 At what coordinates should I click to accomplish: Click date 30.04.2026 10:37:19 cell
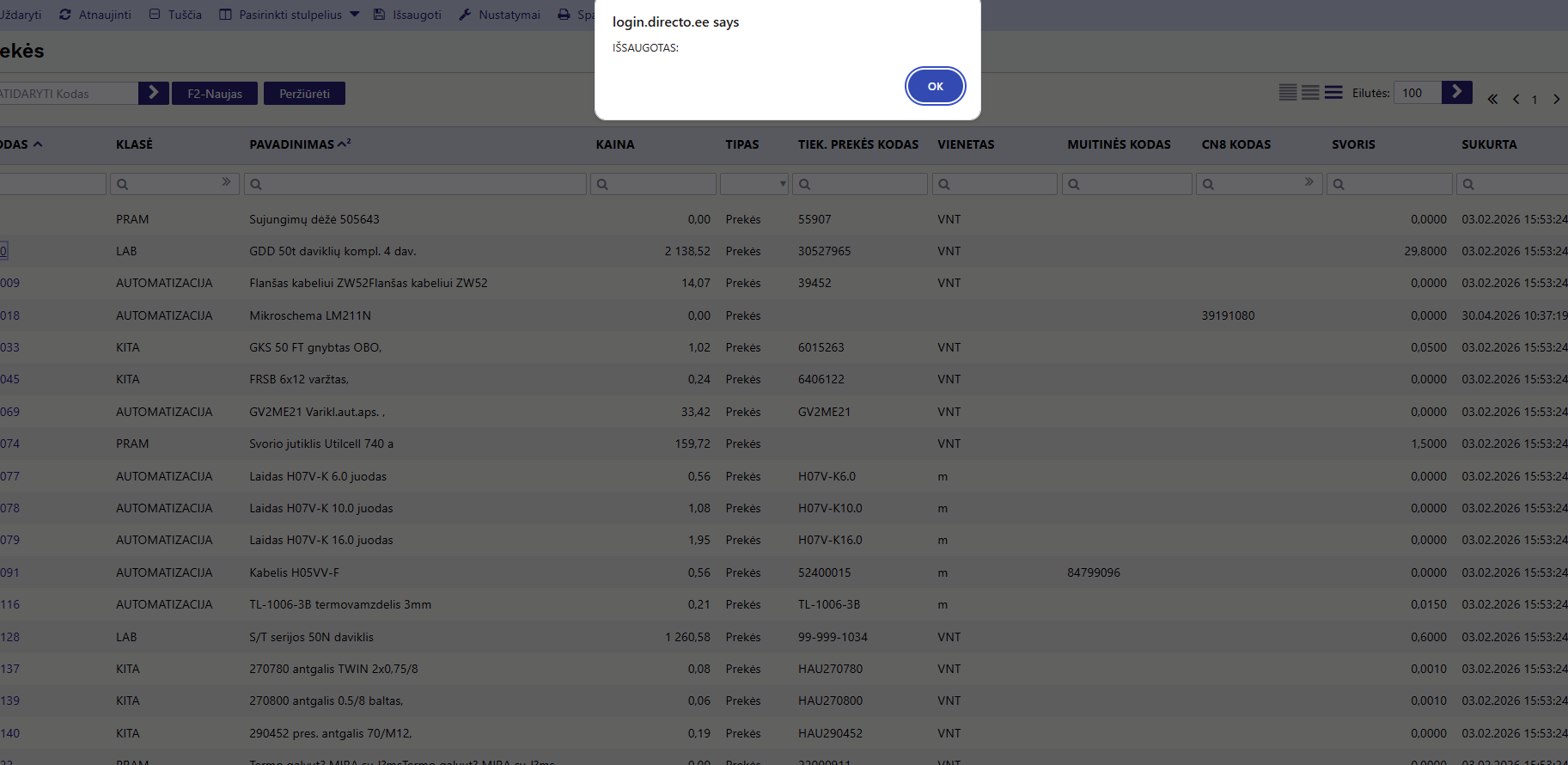[1514, 315]
